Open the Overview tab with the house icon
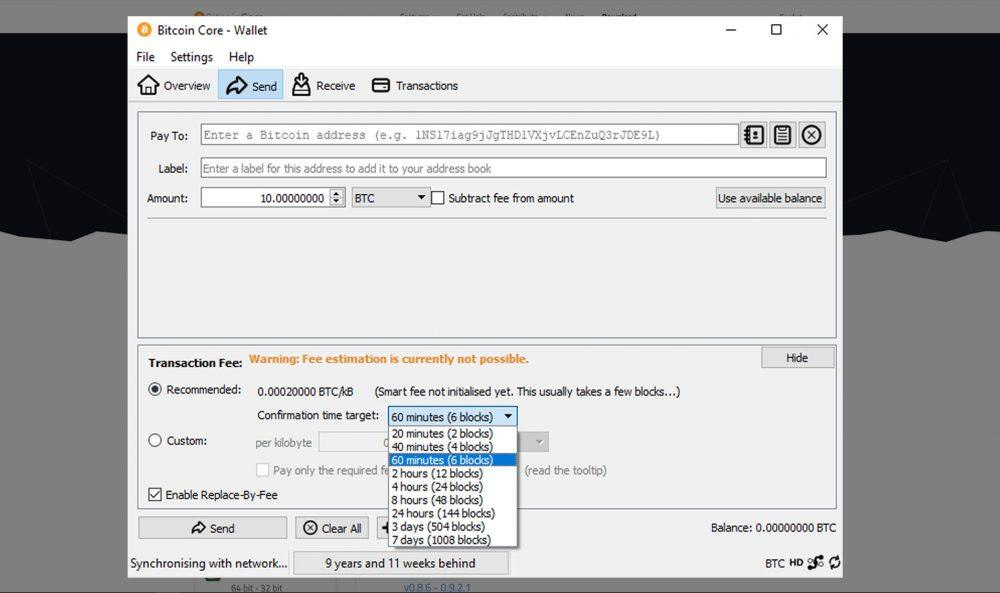The width and height of the screenshot is (1000, 593). pos(174,85)
